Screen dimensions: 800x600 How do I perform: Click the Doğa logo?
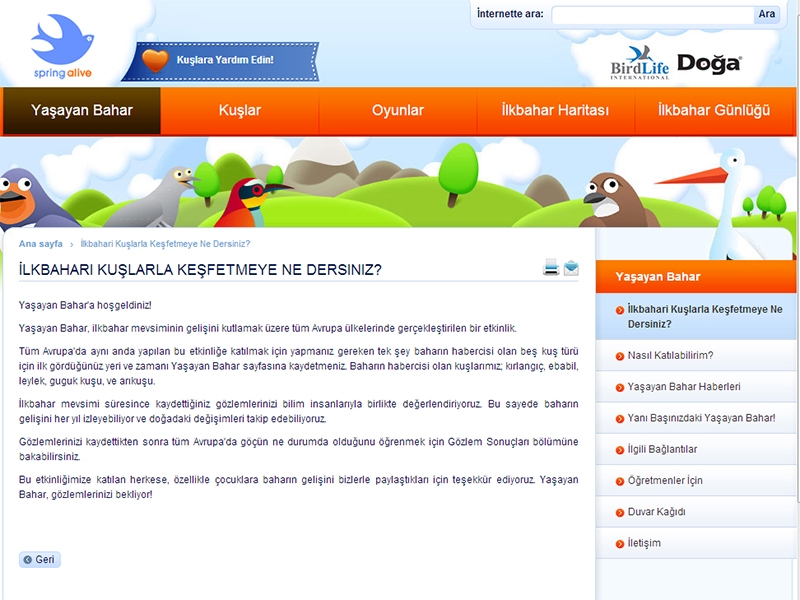tap(709, 63)
